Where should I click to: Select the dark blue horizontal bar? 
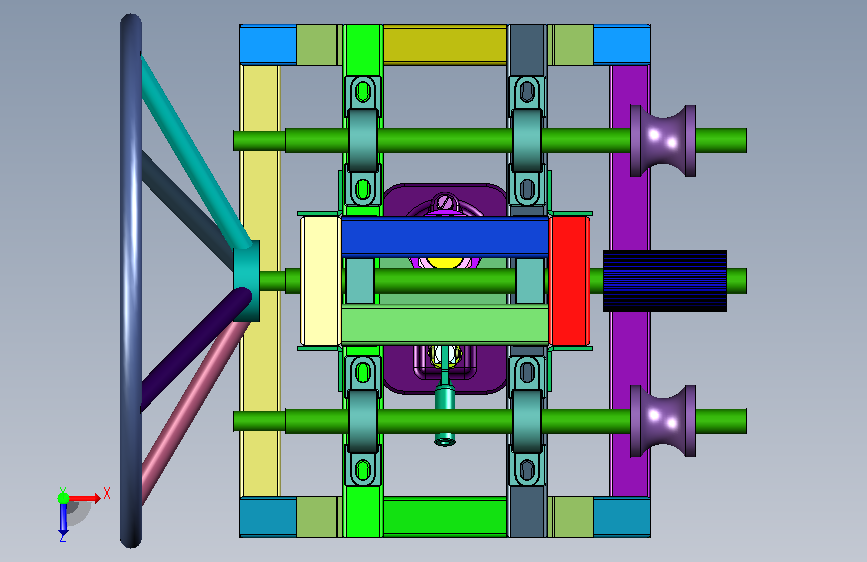(x=445, y=237)
